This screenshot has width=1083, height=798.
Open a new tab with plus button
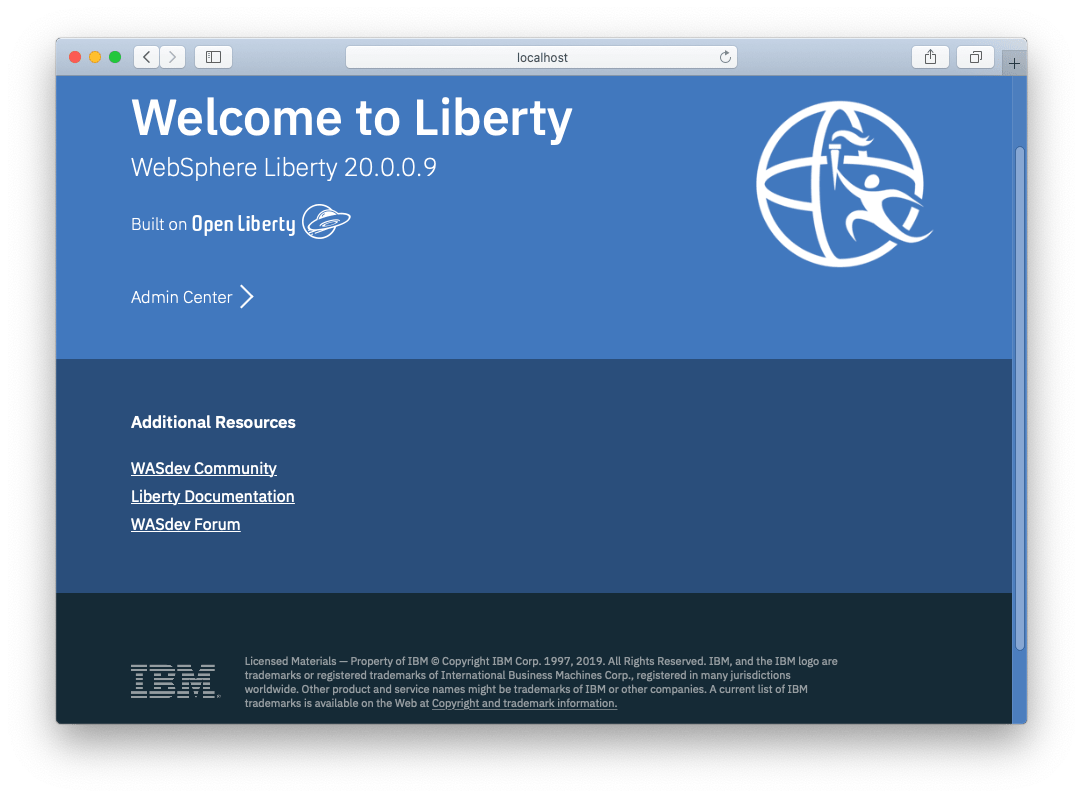pos(1014,63)
